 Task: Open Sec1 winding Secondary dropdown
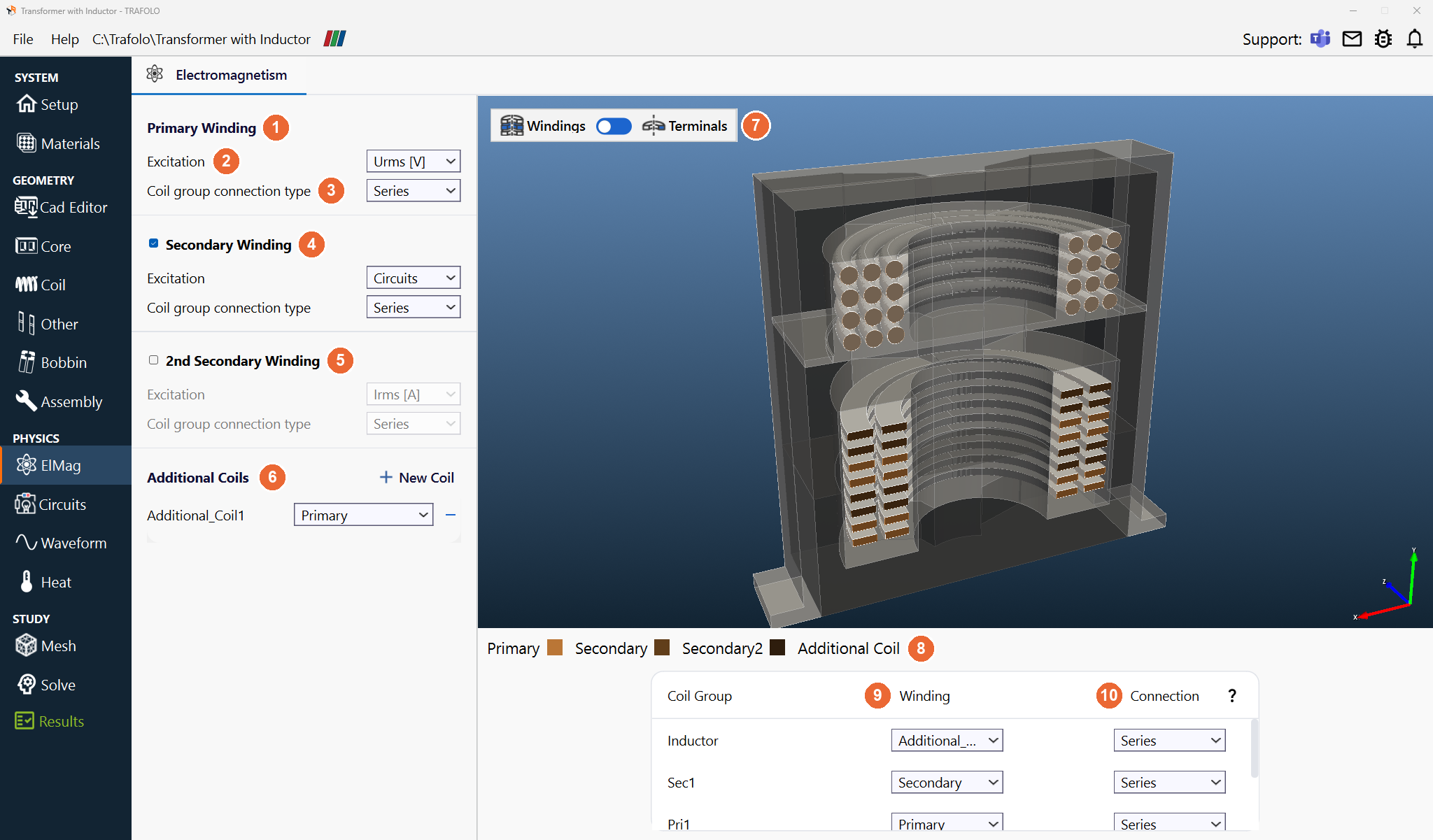click(x=947, y=783)
